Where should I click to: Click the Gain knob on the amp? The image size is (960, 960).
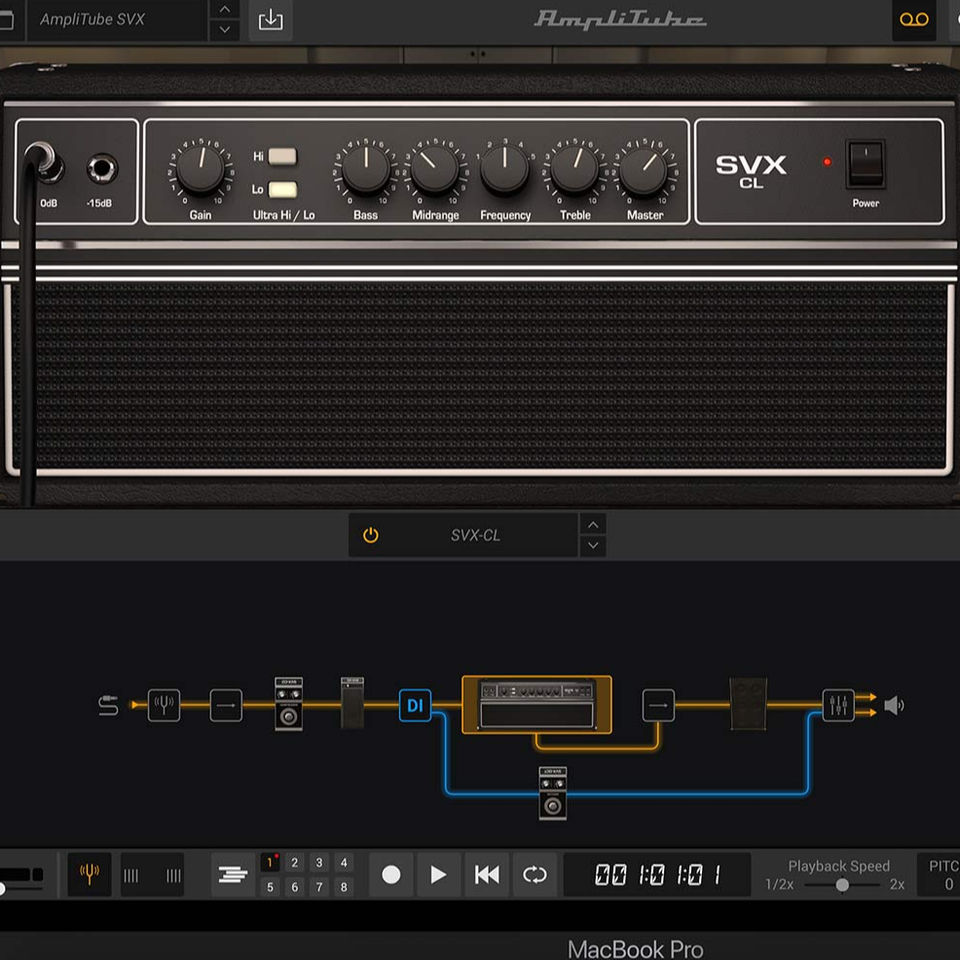point(201,168)
